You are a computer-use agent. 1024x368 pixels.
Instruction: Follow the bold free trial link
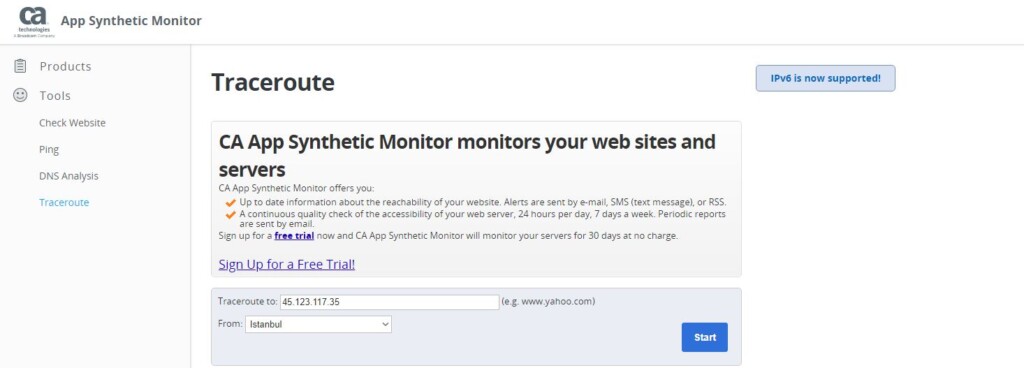coord(294,236)
